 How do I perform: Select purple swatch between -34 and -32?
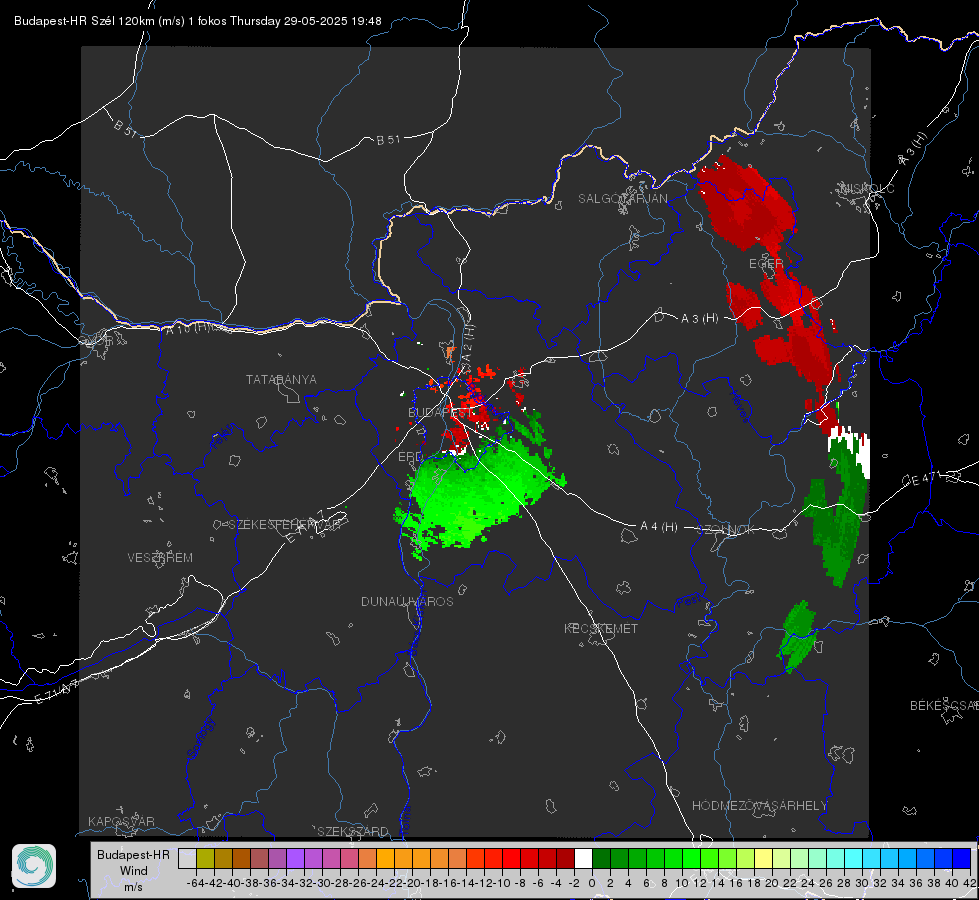click(x=295, y=858)
